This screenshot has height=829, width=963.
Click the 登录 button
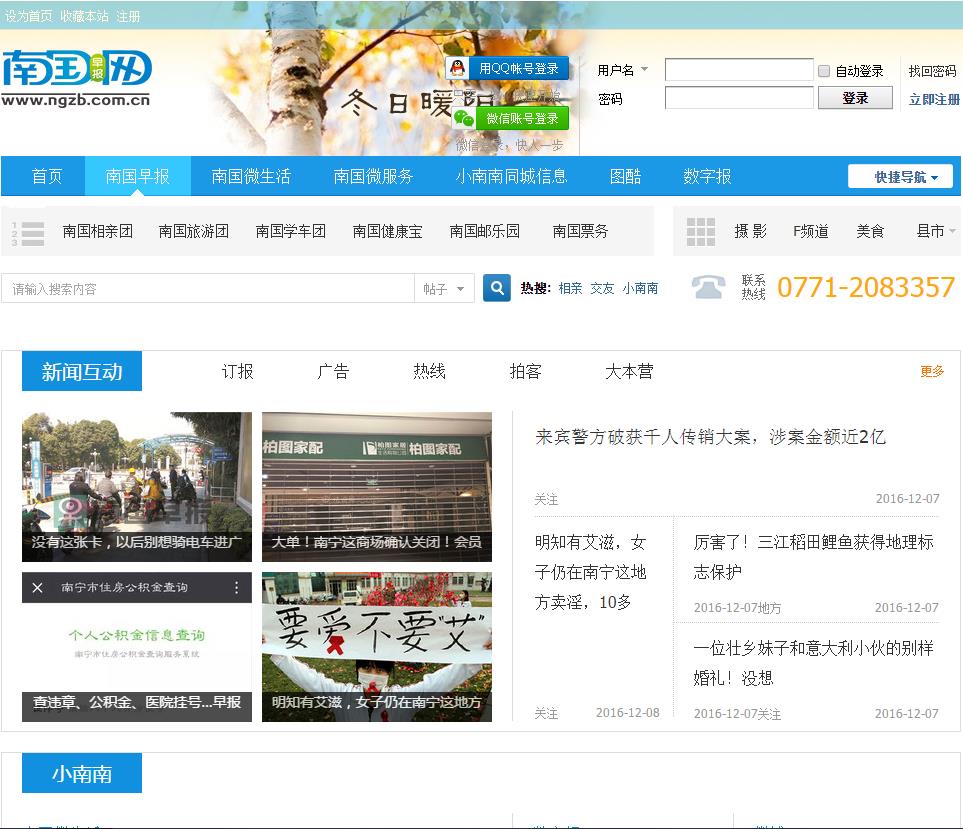(855, 98)
